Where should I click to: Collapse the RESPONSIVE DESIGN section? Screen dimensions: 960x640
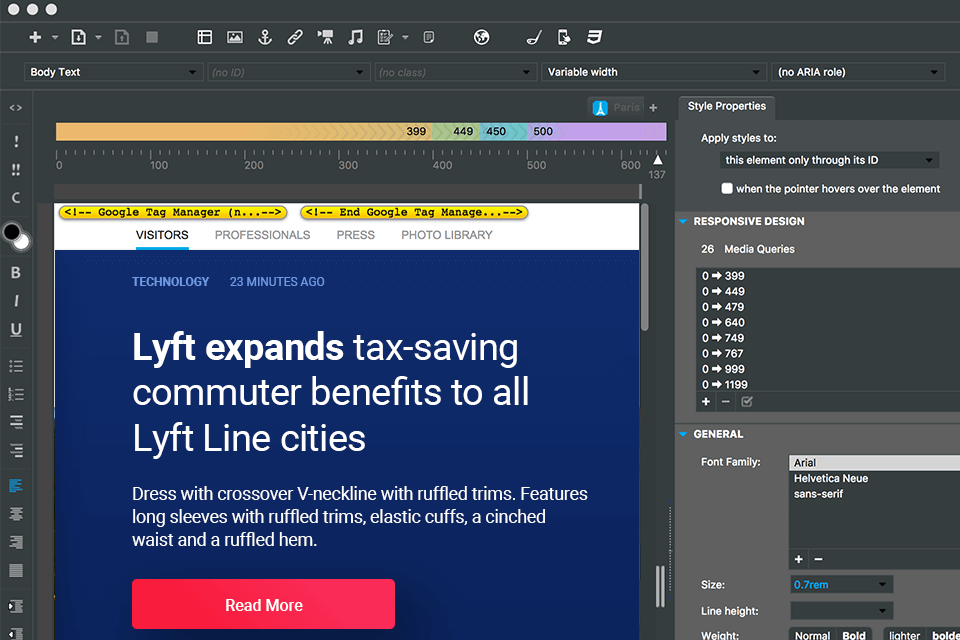(683, 222)
